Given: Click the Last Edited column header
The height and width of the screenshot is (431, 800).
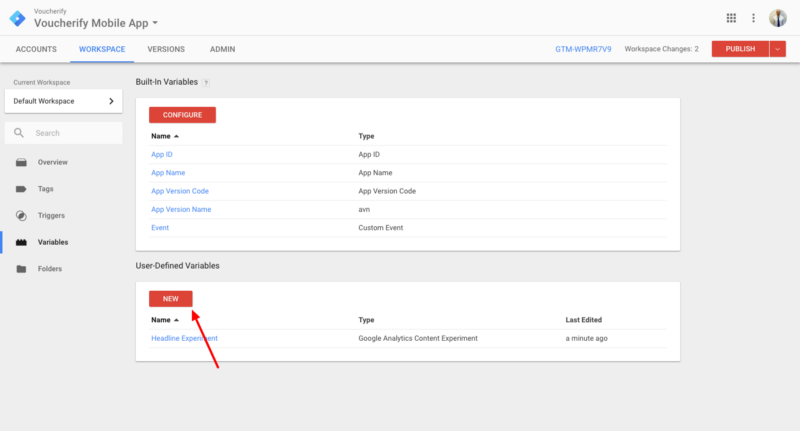Looking at the screenshot, I should 583,320.
